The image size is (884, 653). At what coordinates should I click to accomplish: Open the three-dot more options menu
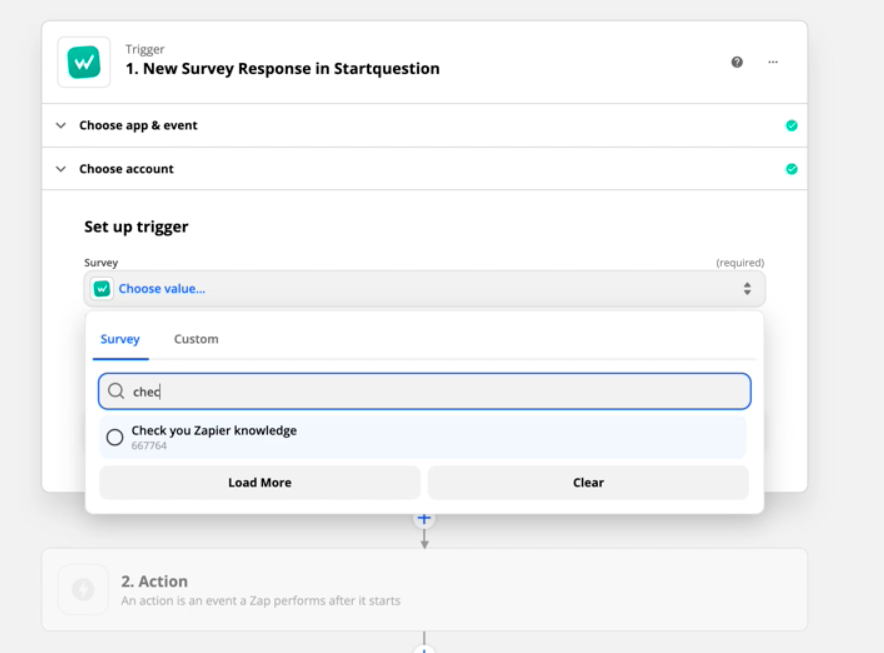(773, 62)
